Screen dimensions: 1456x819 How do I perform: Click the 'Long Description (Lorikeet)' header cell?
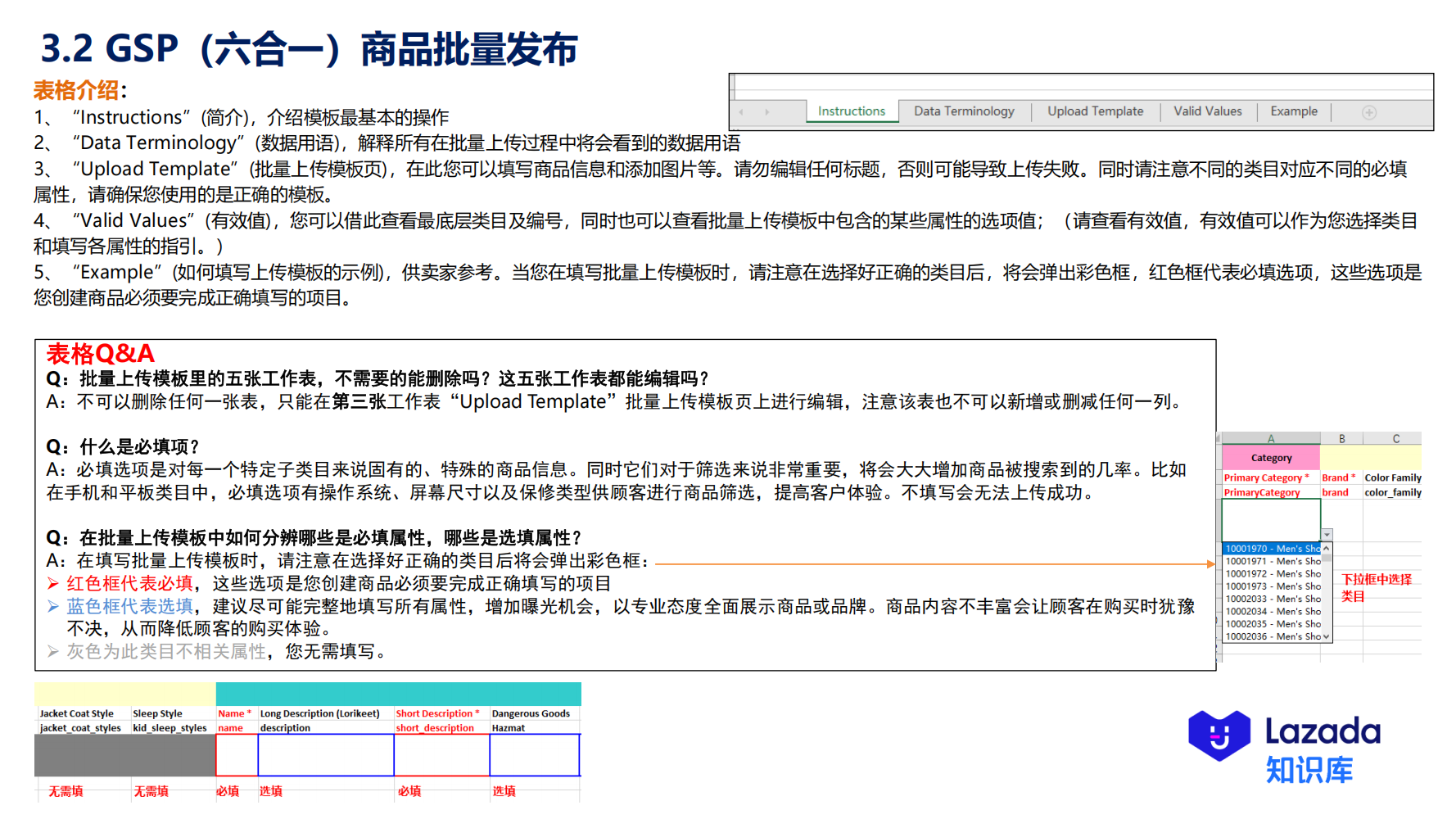click(x=325, y=713)
